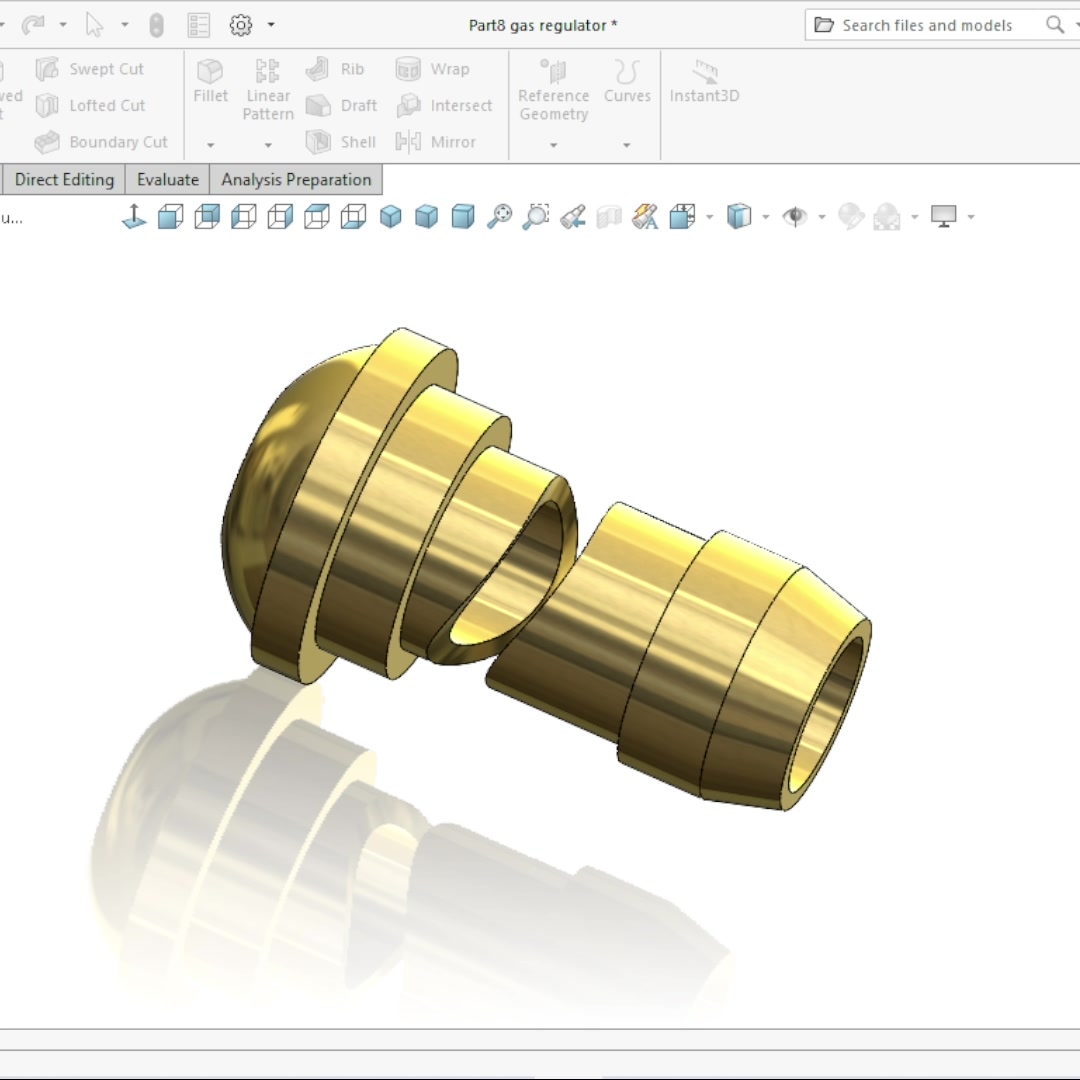Open the View Orientation cube icon
This screenshot has width=1080, height=1080.
683,216
